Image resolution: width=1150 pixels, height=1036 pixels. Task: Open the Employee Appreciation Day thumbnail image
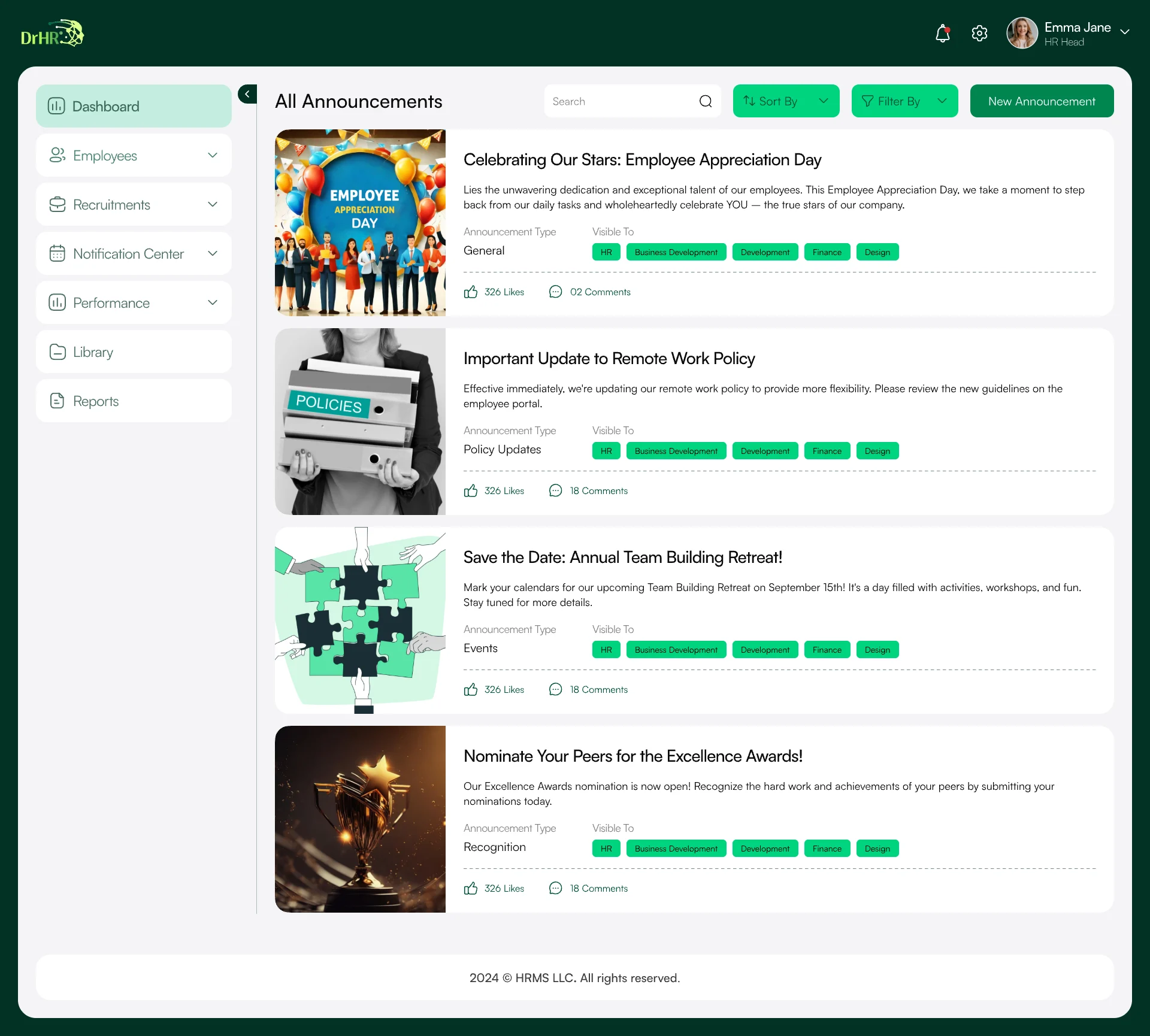tap(360, 223)
